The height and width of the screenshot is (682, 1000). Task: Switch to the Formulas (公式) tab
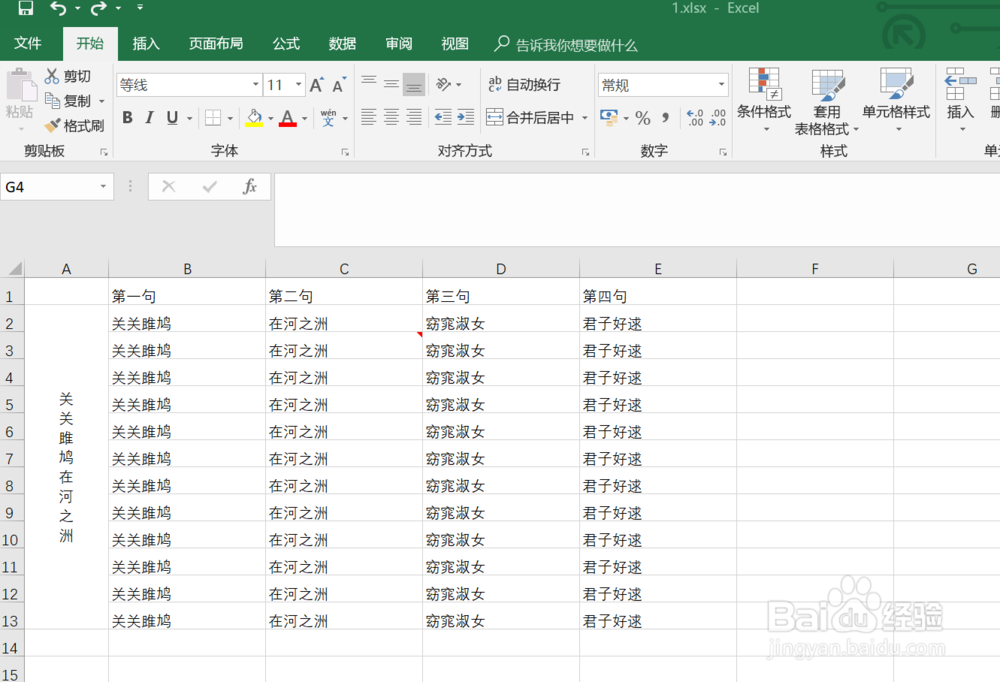pyautogui.click(x=286, y=43)
